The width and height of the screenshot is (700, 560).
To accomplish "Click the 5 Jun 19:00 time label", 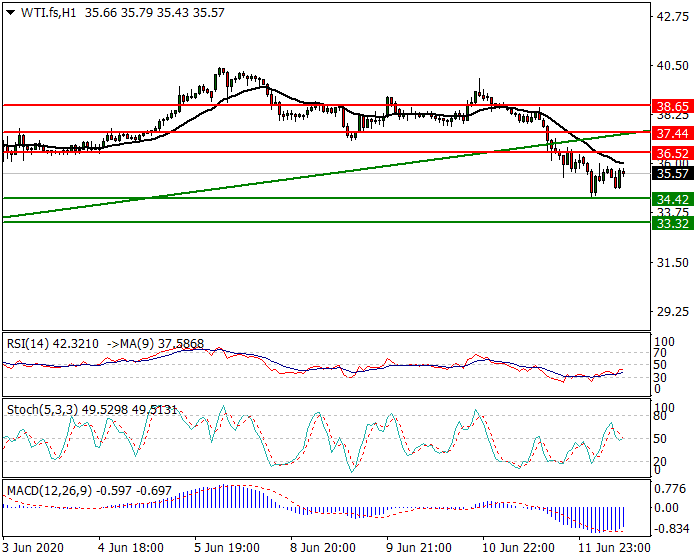I will click(x=227, y=547).
